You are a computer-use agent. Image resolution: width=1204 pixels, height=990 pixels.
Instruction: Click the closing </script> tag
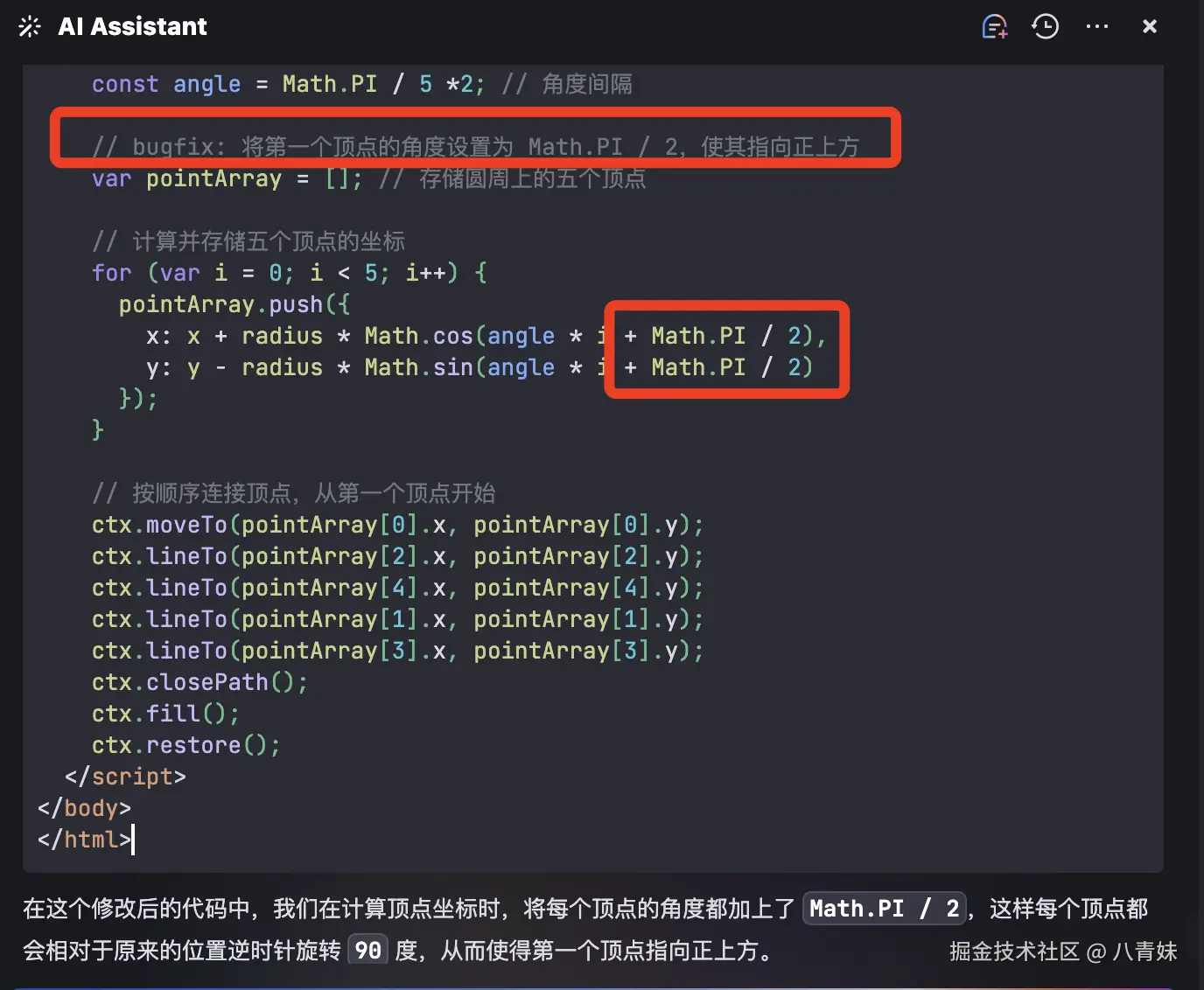pos(125,777)
